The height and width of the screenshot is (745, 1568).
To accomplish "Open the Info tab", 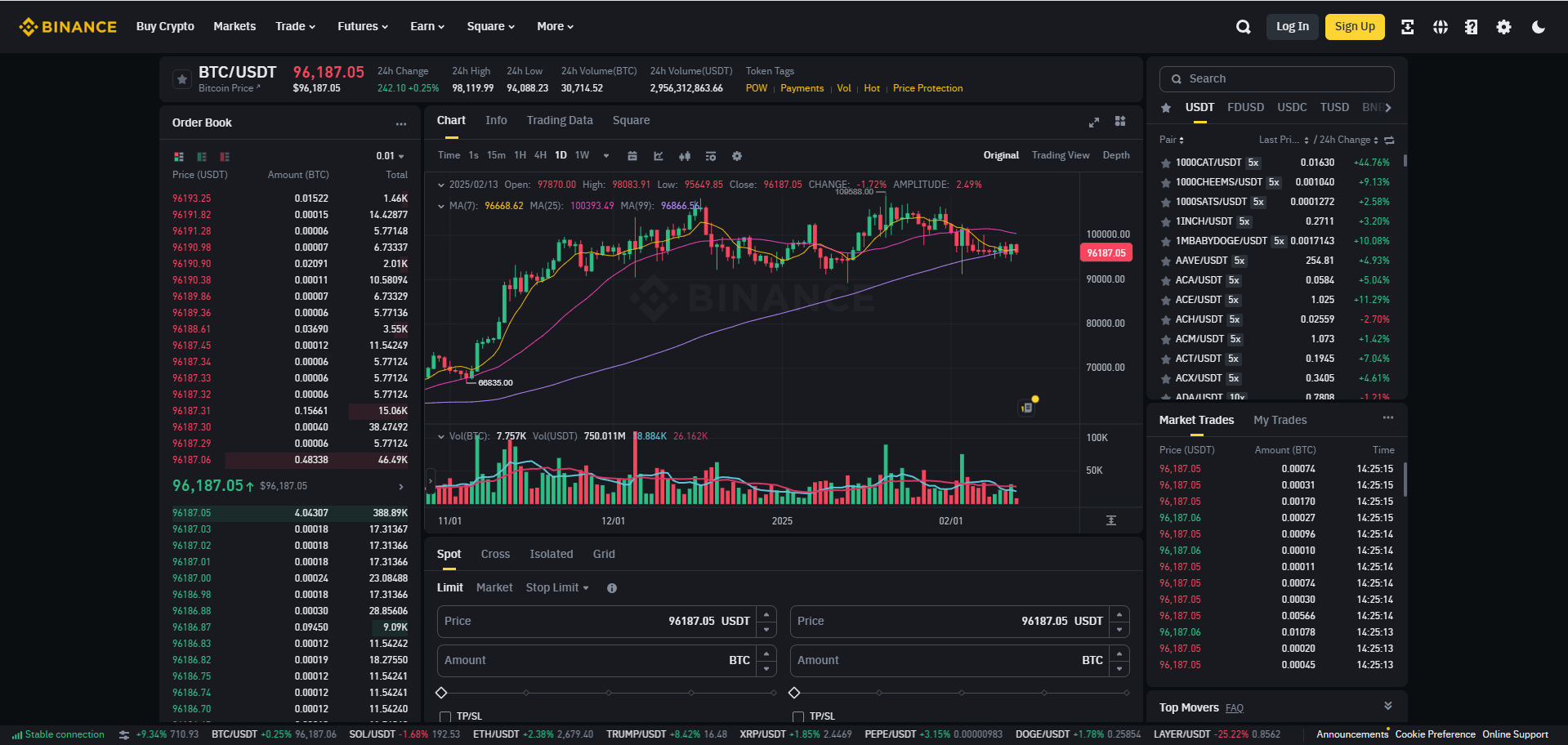I will [x=496, y=120].
